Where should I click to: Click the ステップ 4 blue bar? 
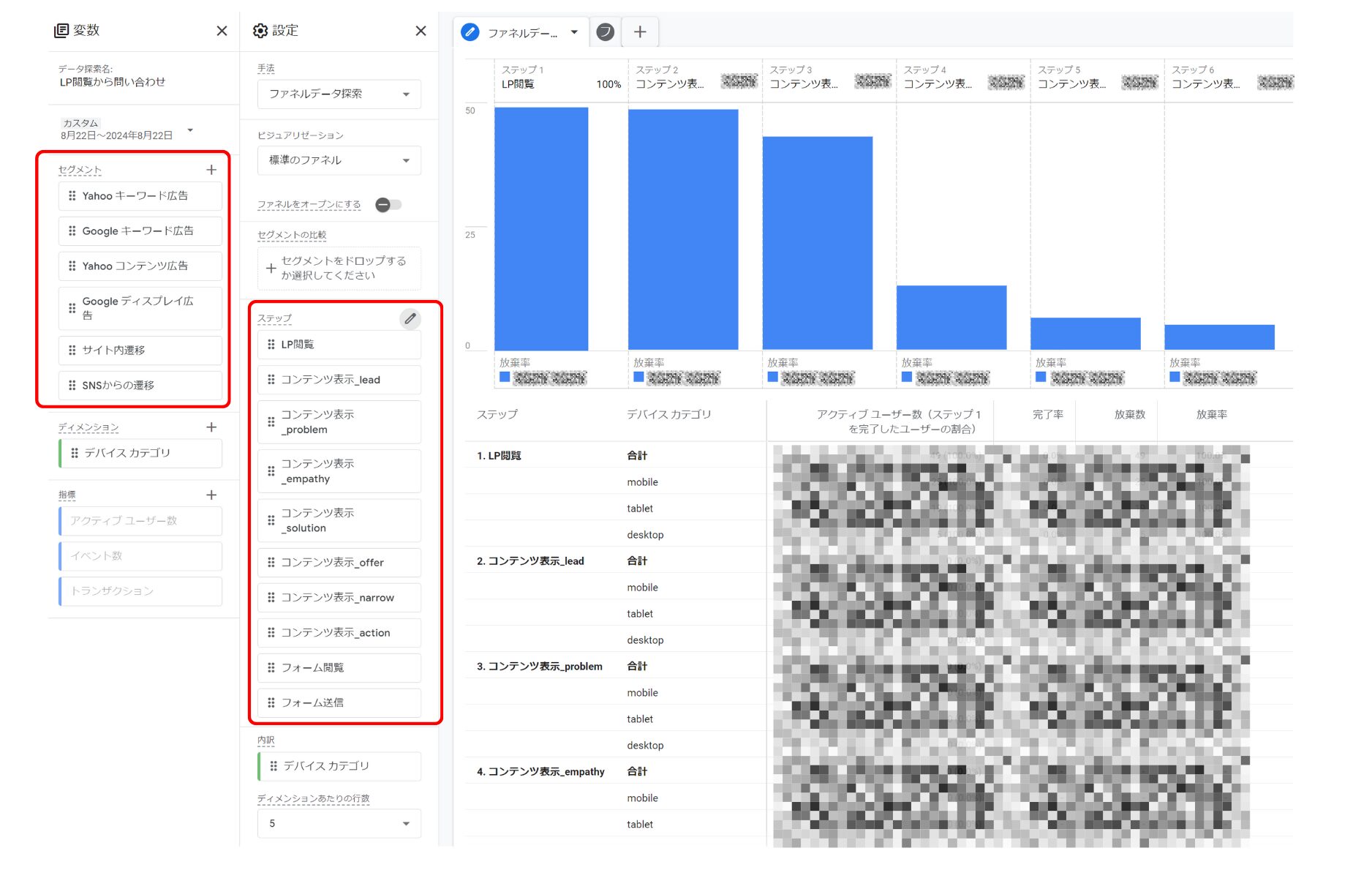point(951,318)
